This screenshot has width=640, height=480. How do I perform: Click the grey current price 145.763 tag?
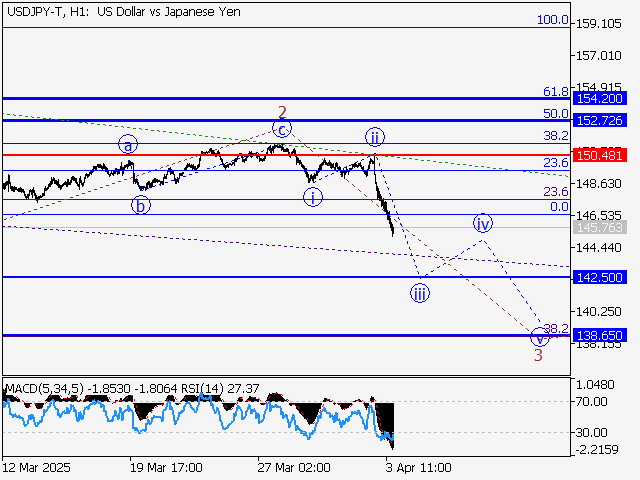tap(600, 228)
